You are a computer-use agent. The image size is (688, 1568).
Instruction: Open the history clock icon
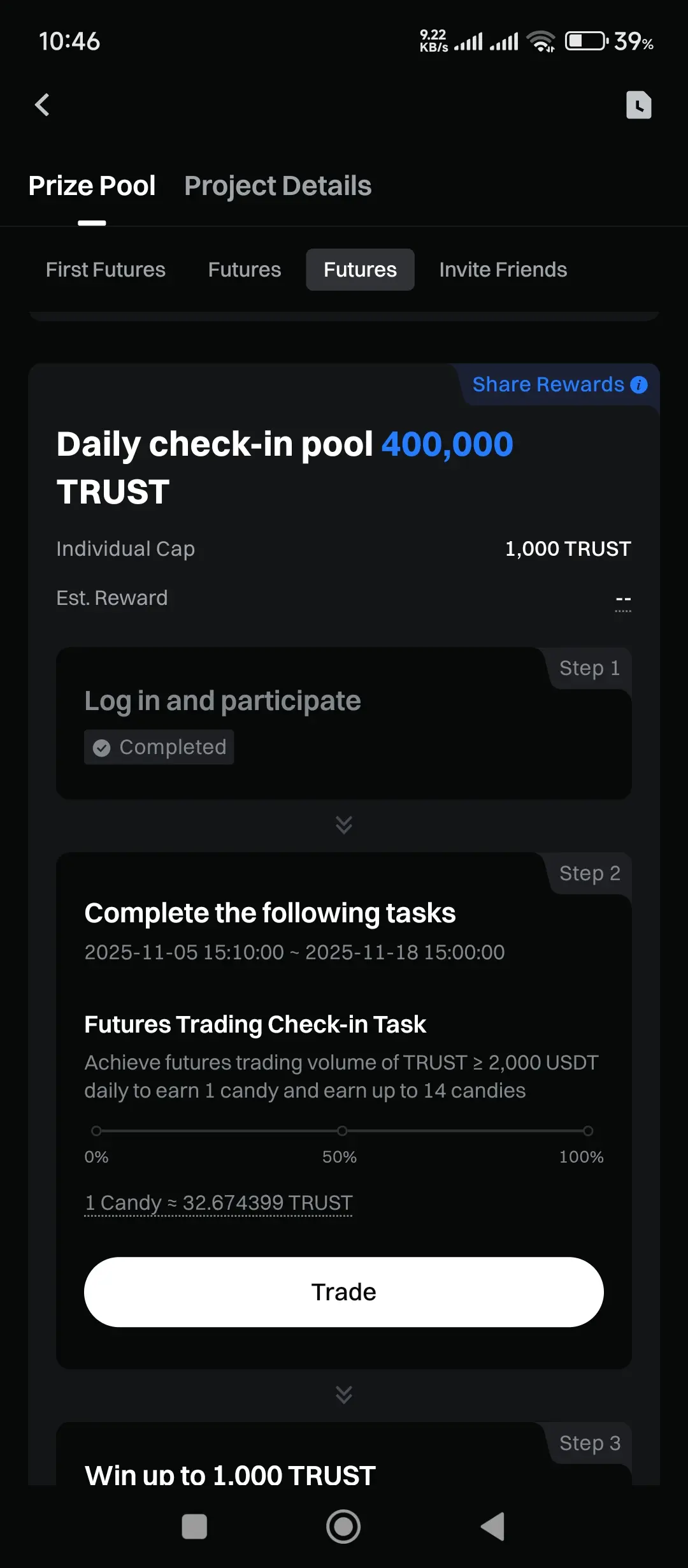point(638,105)
